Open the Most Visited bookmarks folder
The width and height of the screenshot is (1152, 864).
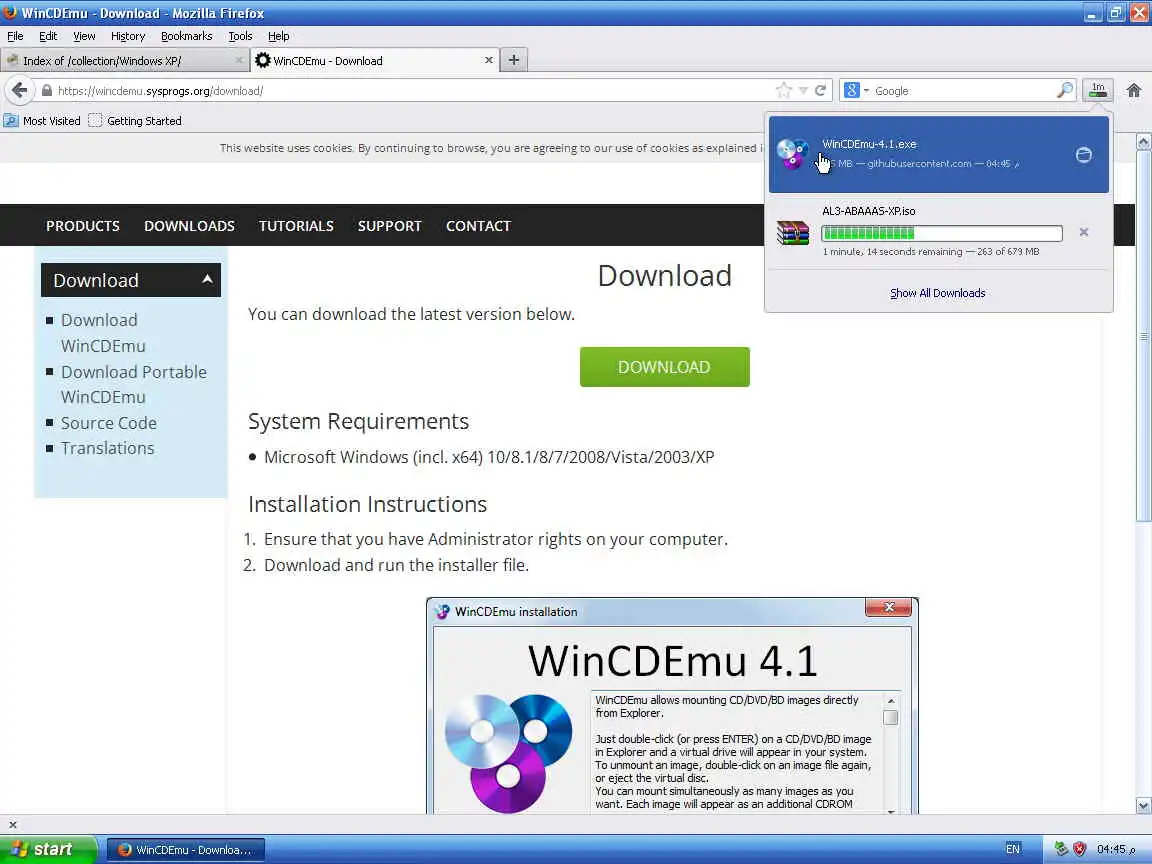point(42,120)
